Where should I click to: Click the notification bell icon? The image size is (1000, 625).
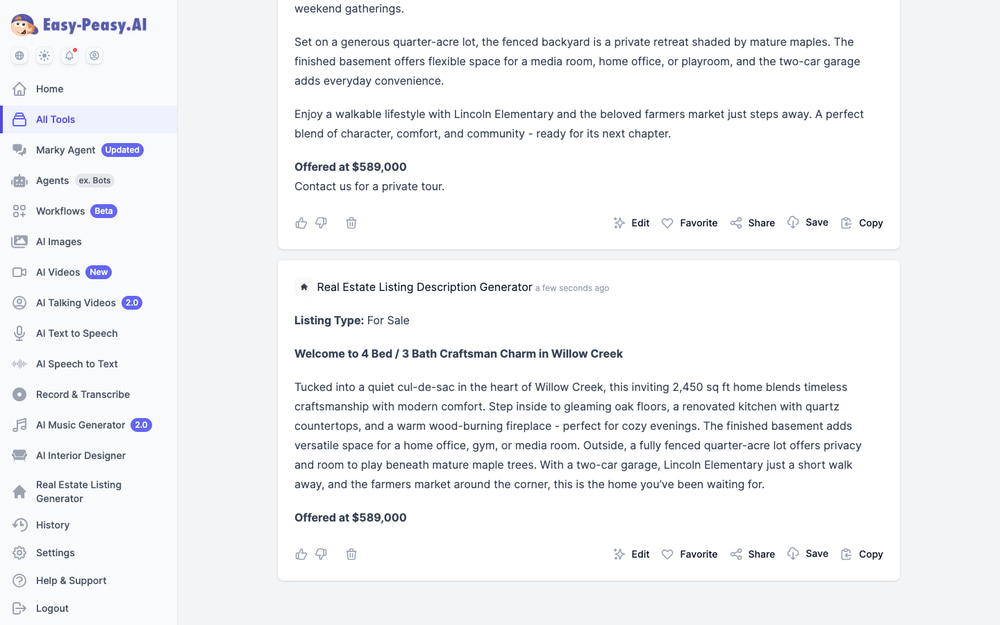coord(69,55)
